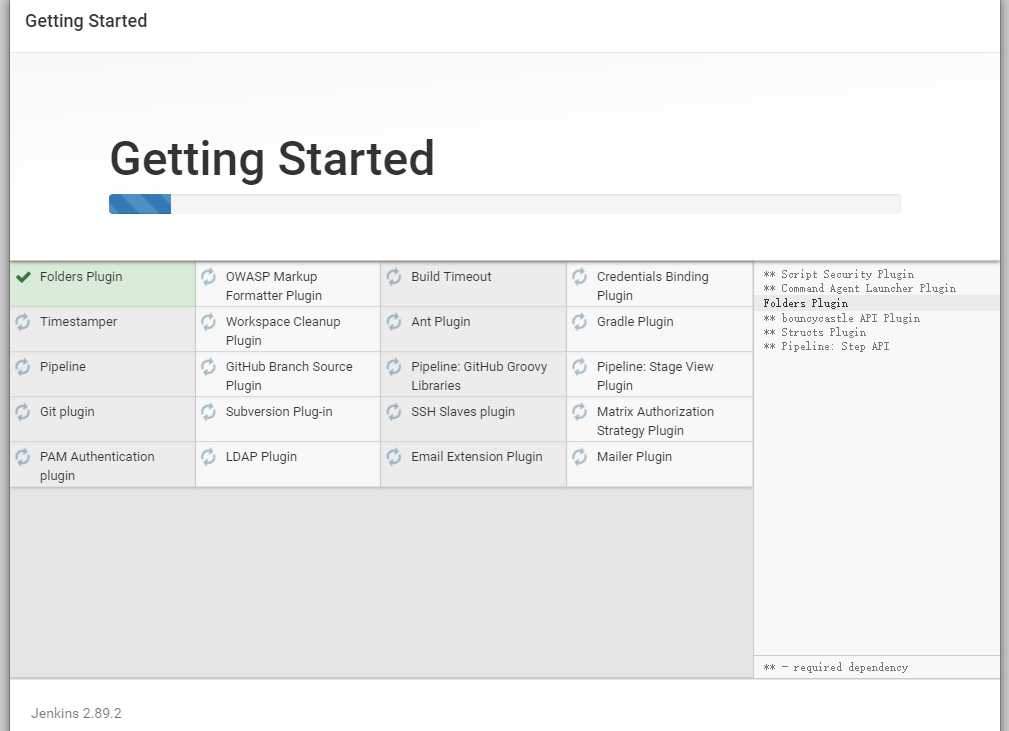This screenshot has width=1009, height=731.
Task: Click the required dependency legend text
Action: 836,667
